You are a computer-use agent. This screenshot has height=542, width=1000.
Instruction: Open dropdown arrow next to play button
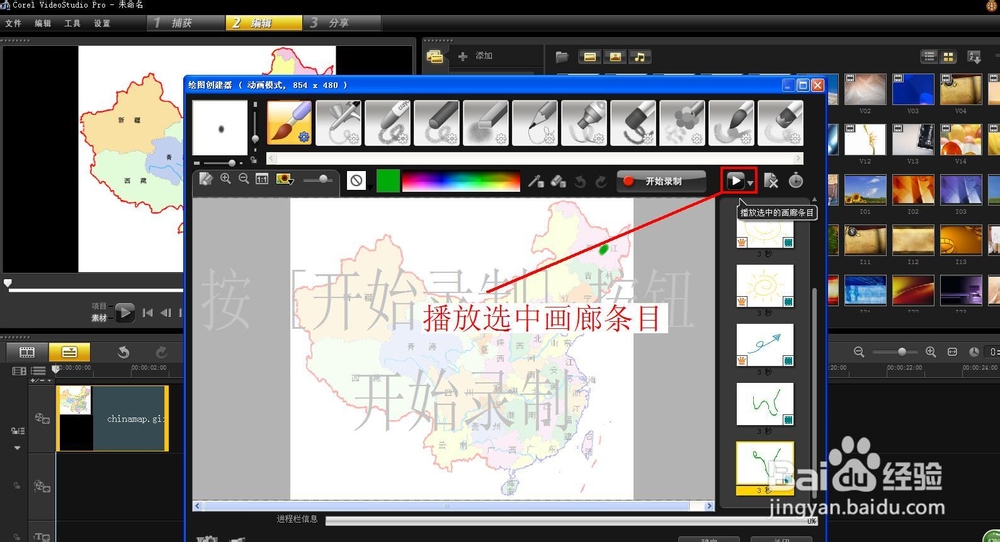pos(750,183)
